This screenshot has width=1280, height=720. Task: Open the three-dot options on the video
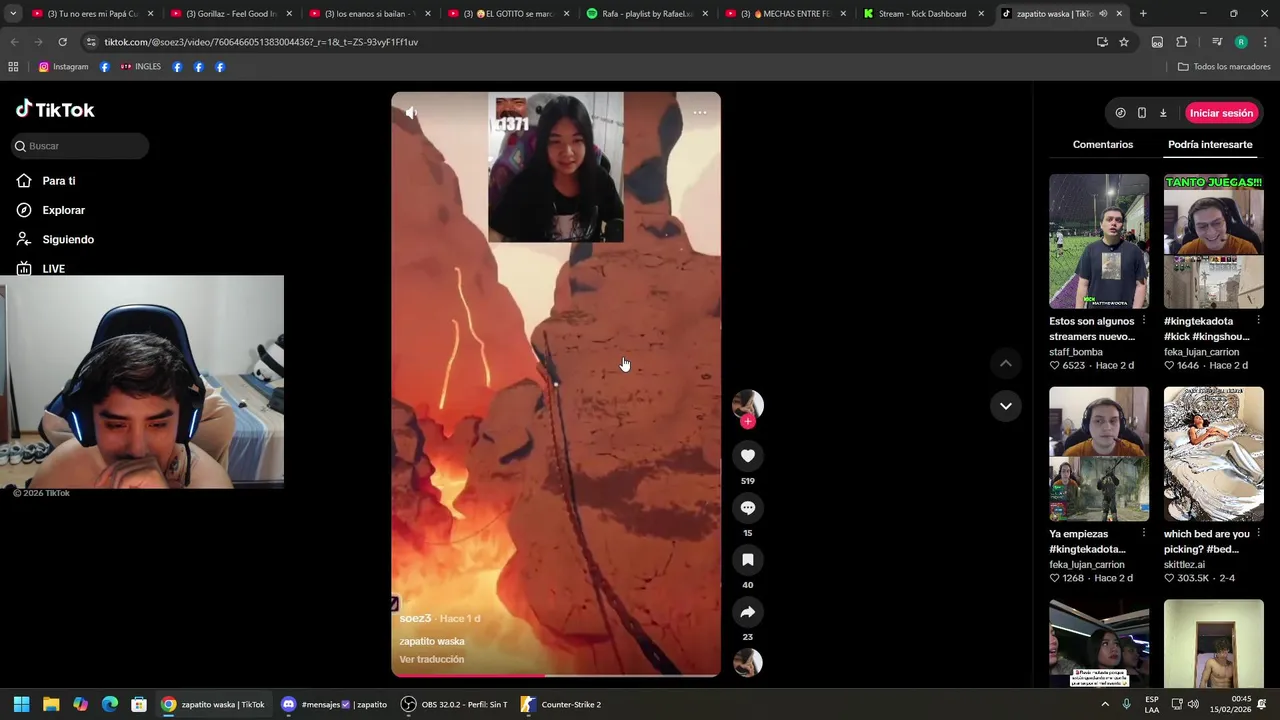700,112
